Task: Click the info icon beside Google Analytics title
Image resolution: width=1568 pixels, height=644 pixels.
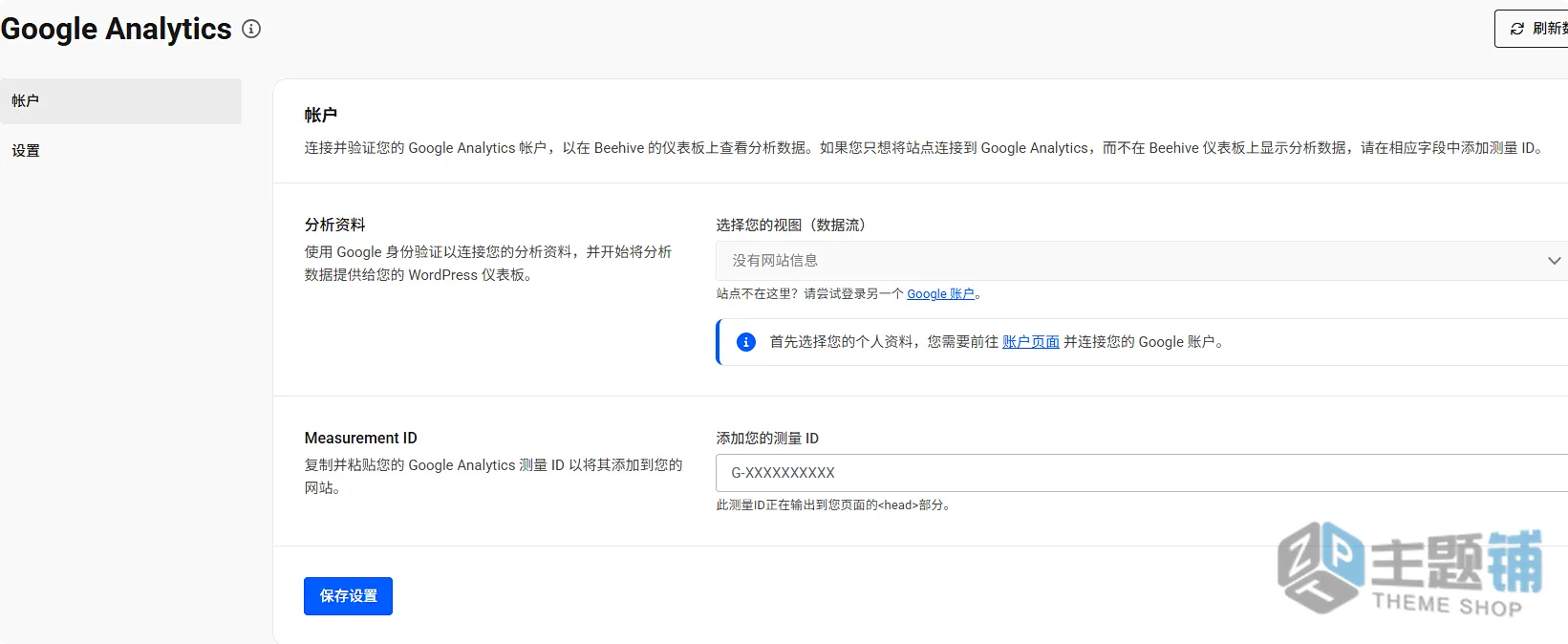Action: 251,29
